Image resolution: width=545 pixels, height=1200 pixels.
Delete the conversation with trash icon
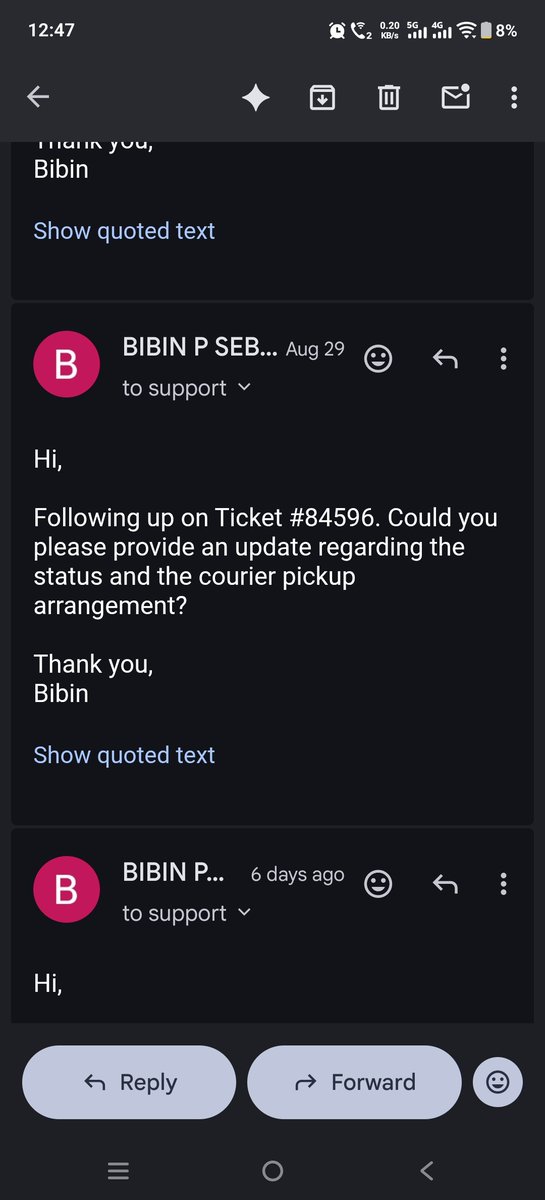coord(389,97)
